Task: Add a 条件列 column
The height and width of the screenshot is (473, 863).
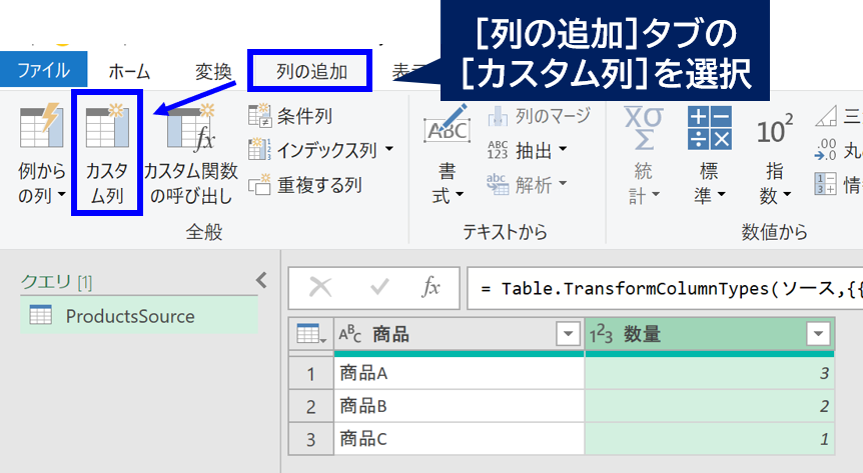Action: (x=292, y=116)
